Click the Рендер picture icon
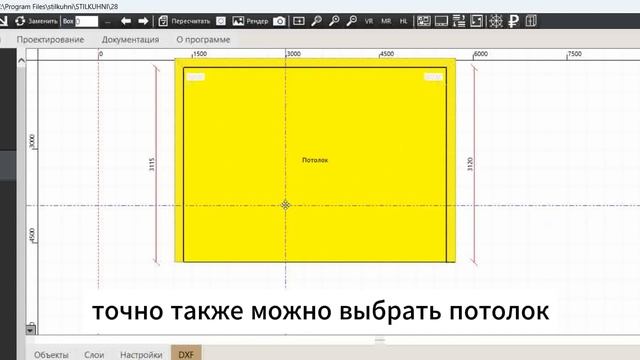The height and width of the screenshot is (360, 640). click(238, 21)
